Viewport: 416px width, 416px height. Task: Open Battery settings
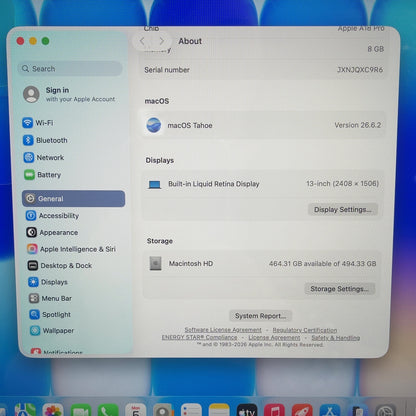(x=43, y=175)
